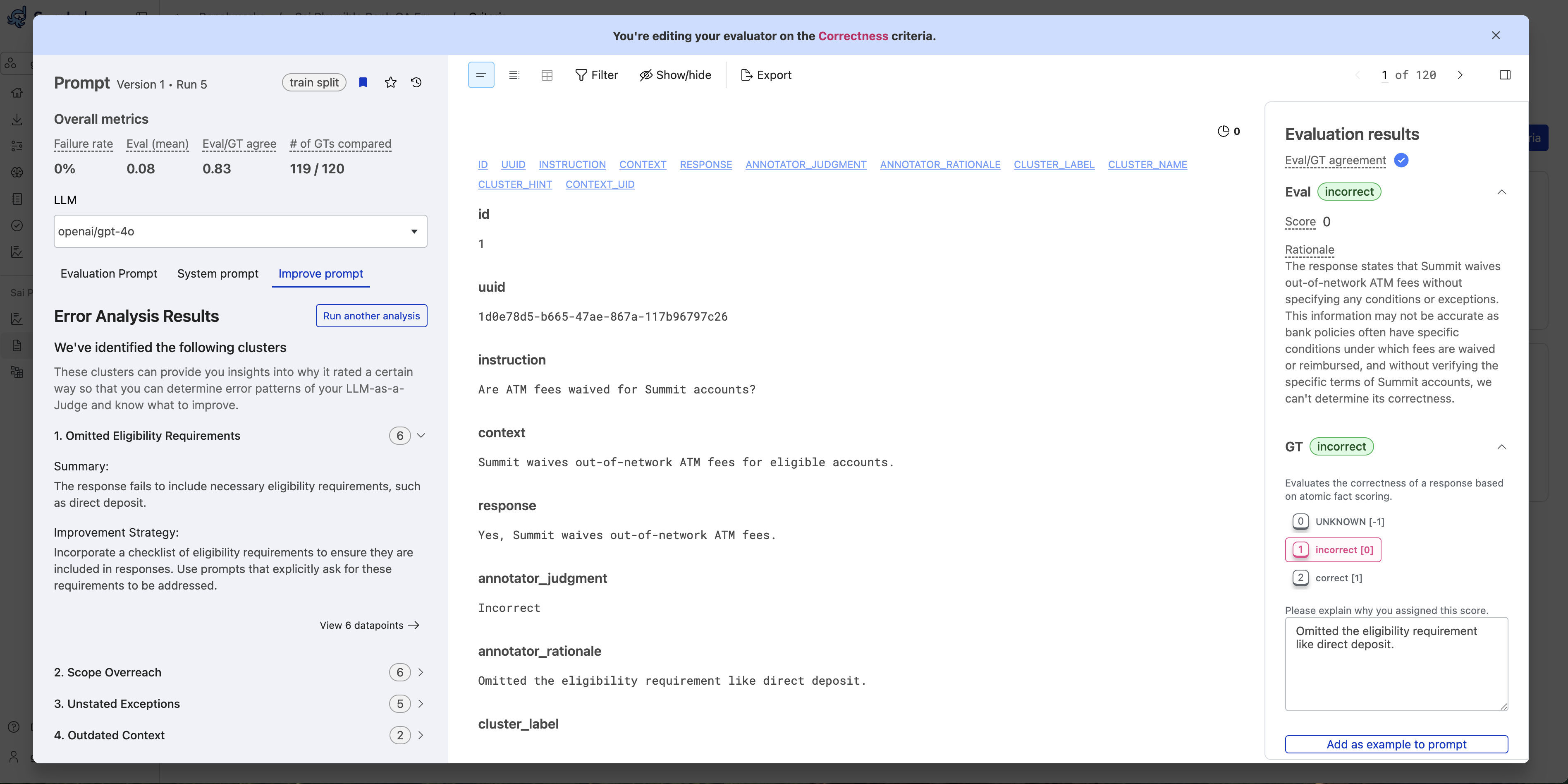Switch to the System prompt tab
The height and width of the screenshot is (784, 1568).
pos(218,273)
